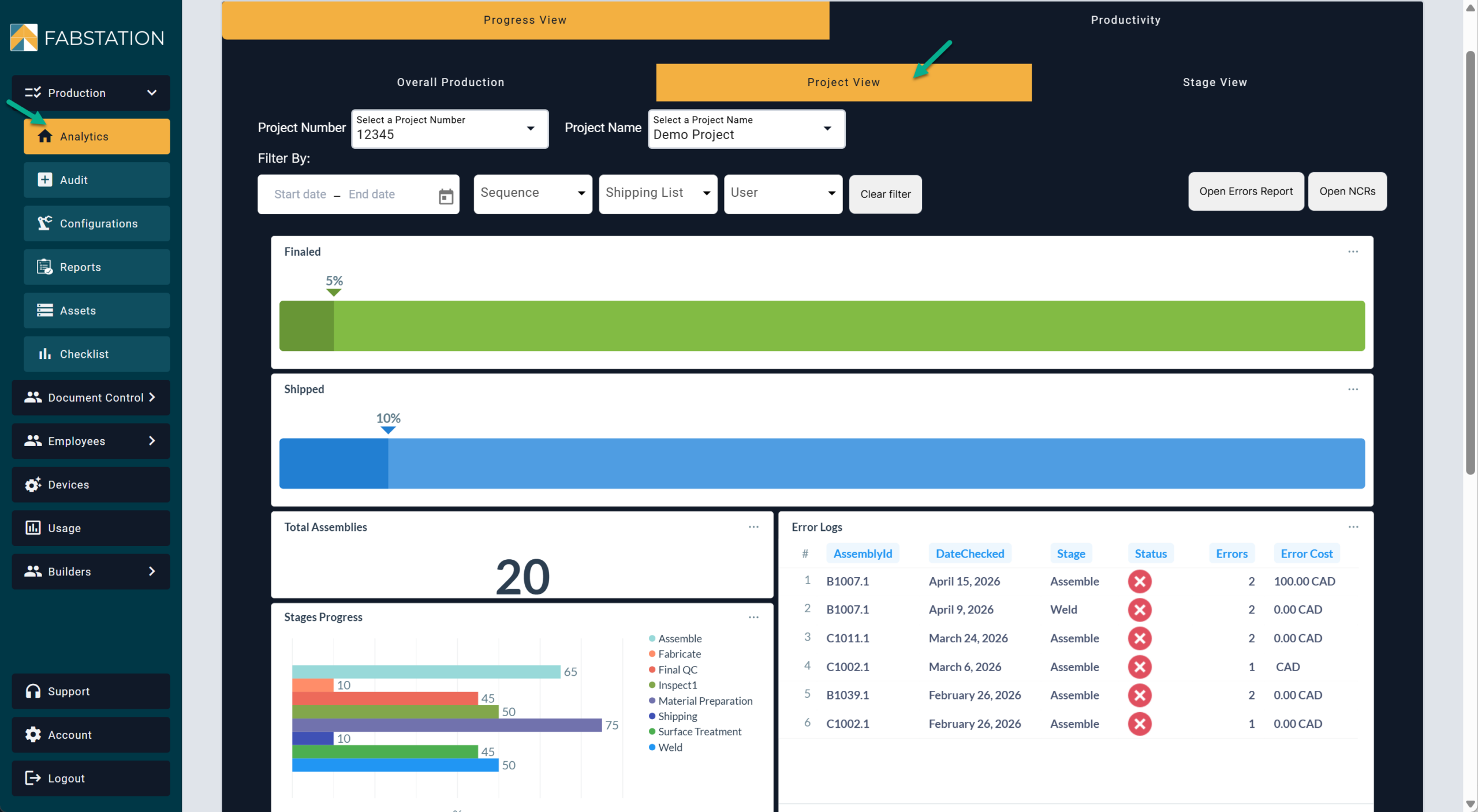Expand the Employees sidebar section
The height and width of the screenshot is (812, 1478).
tap(91, 441)
